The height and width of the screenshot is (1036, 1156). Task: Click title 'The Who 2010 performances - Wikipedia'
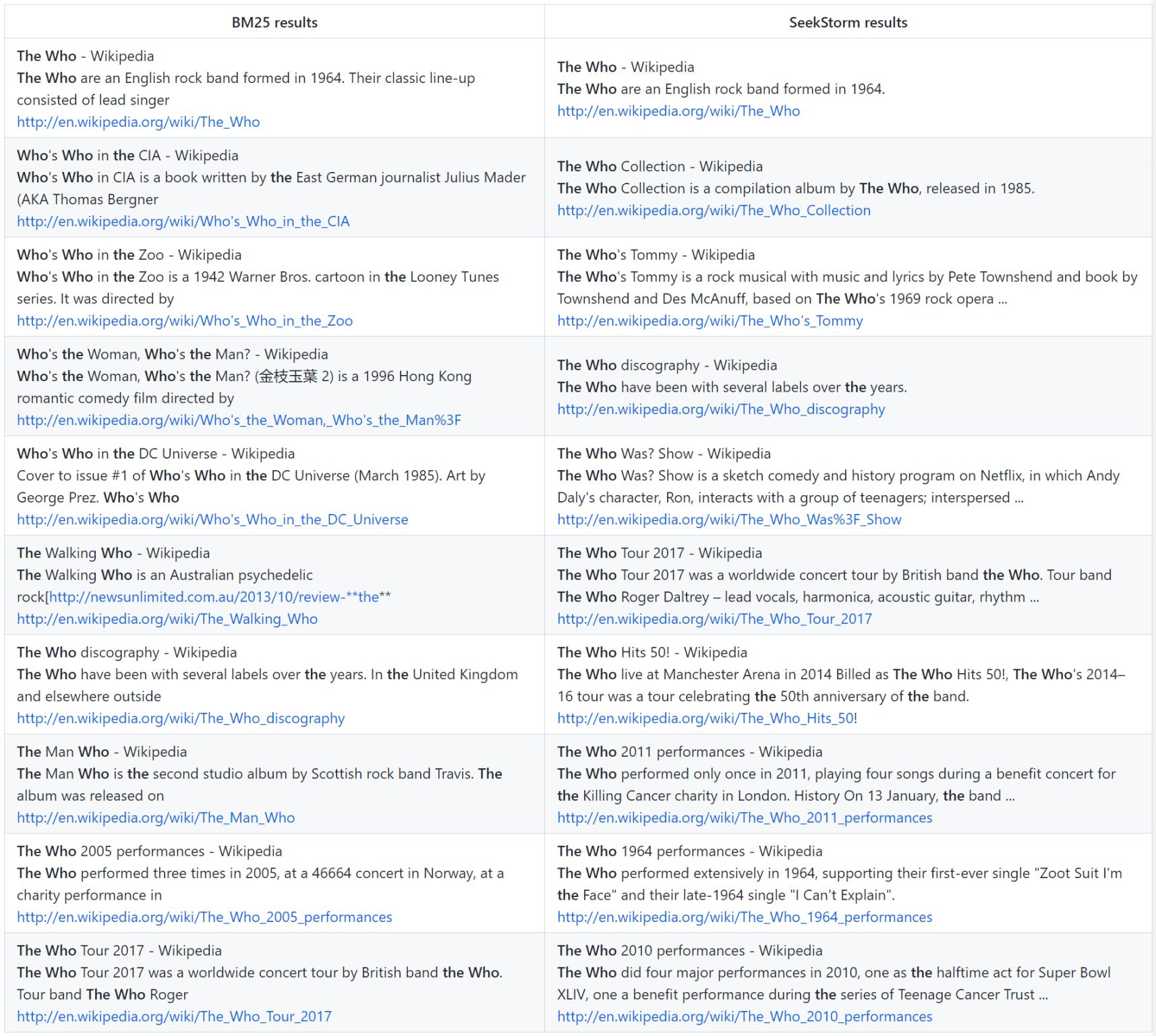690,950
